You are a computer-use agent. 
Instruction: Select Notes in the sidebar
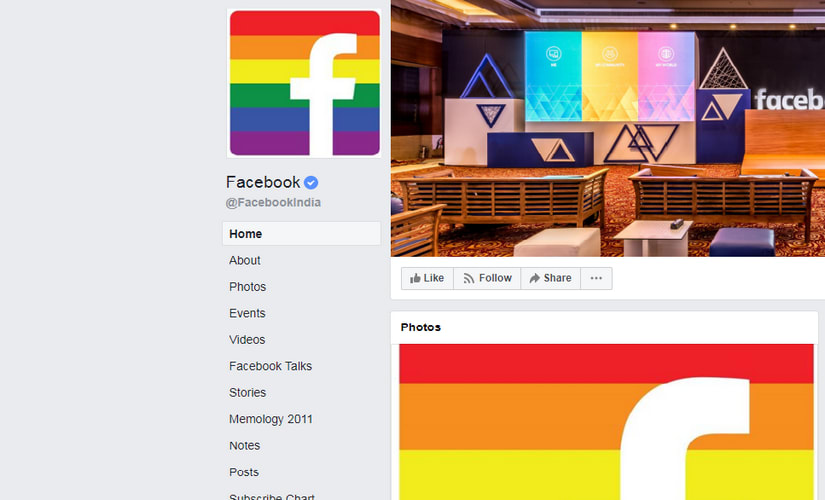point(244,446)
